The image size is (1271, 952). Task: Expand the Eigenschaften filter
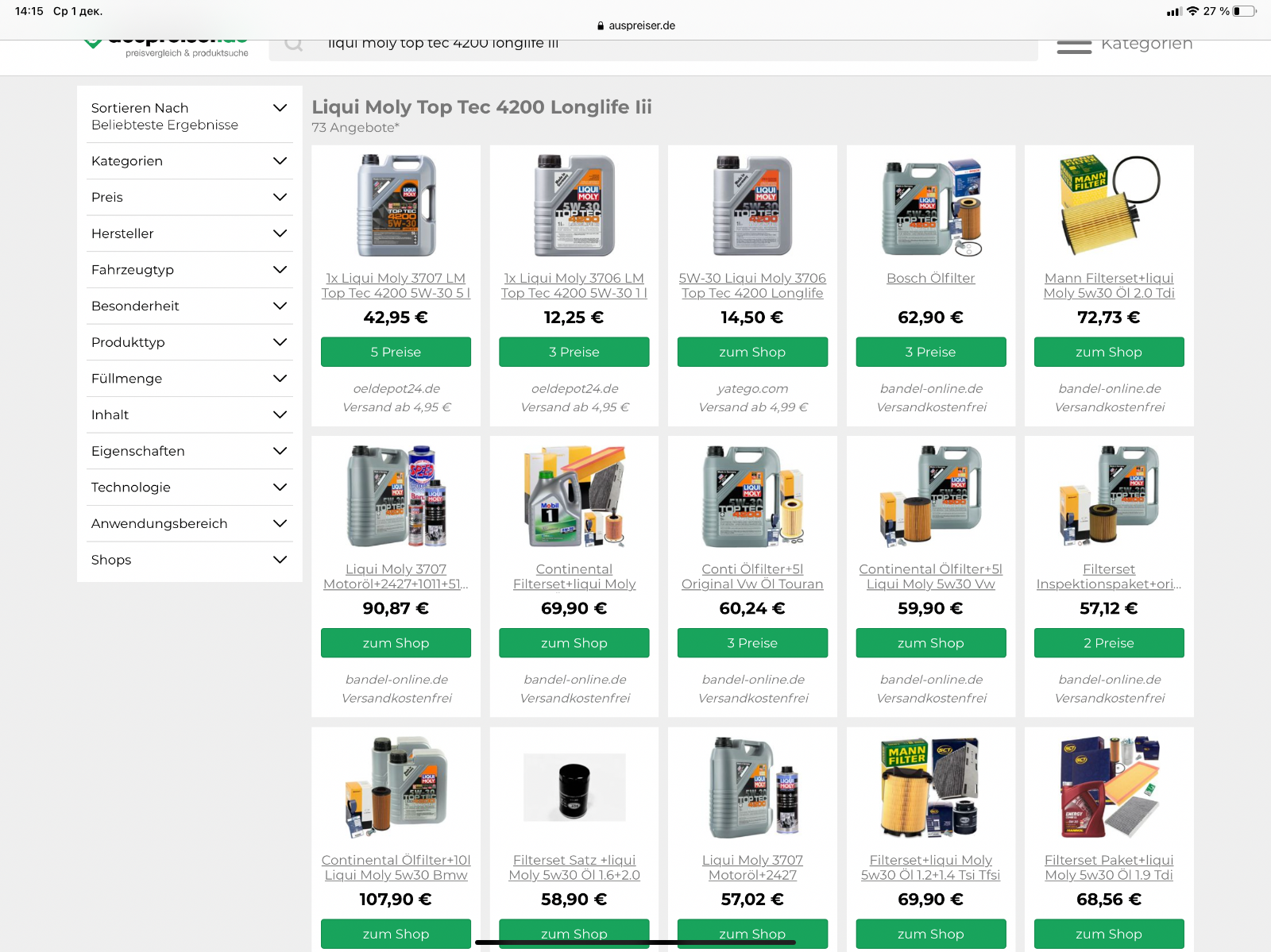[189, 451]
